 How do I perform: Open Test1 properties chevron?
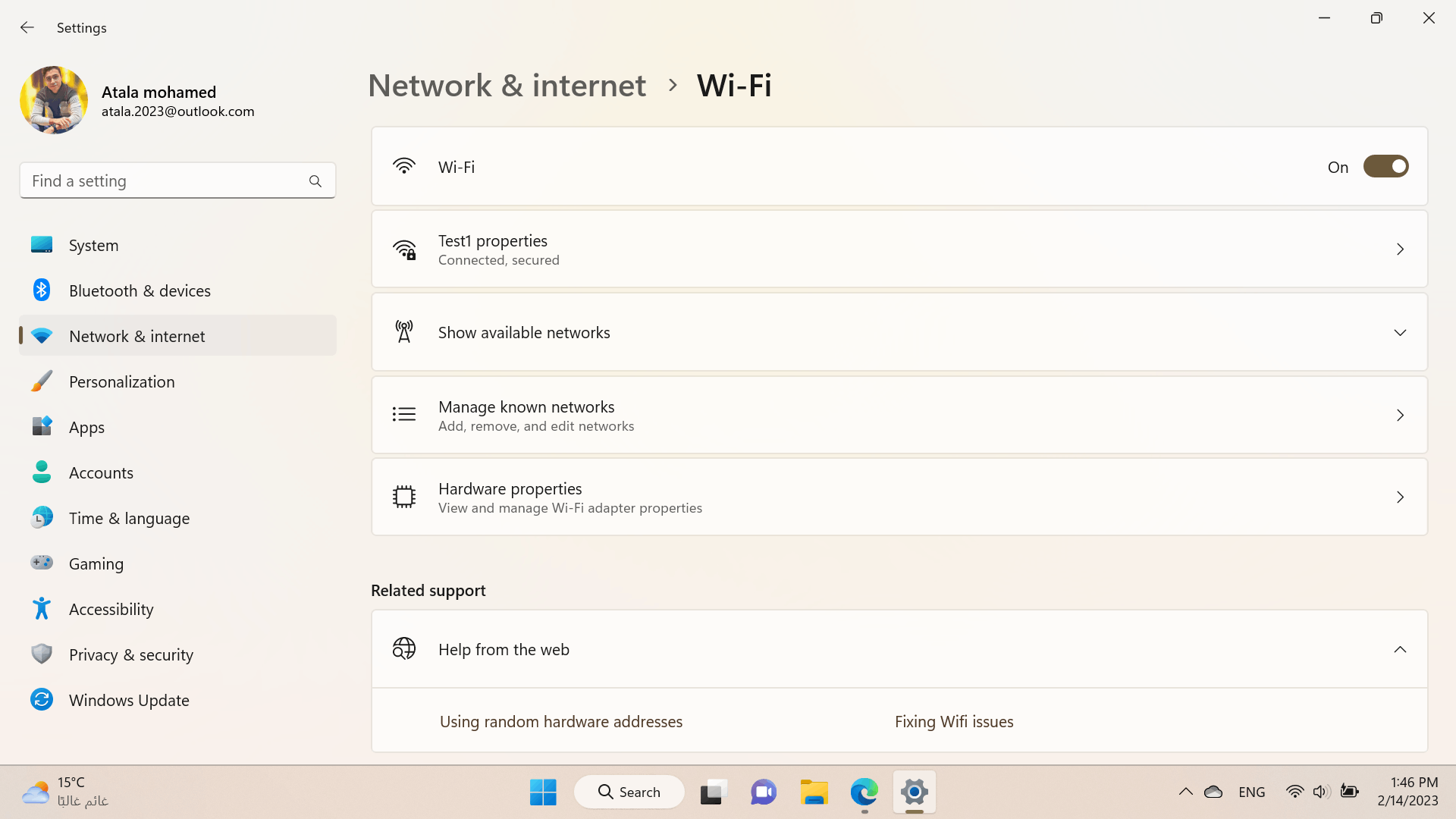click(1399, 249)
